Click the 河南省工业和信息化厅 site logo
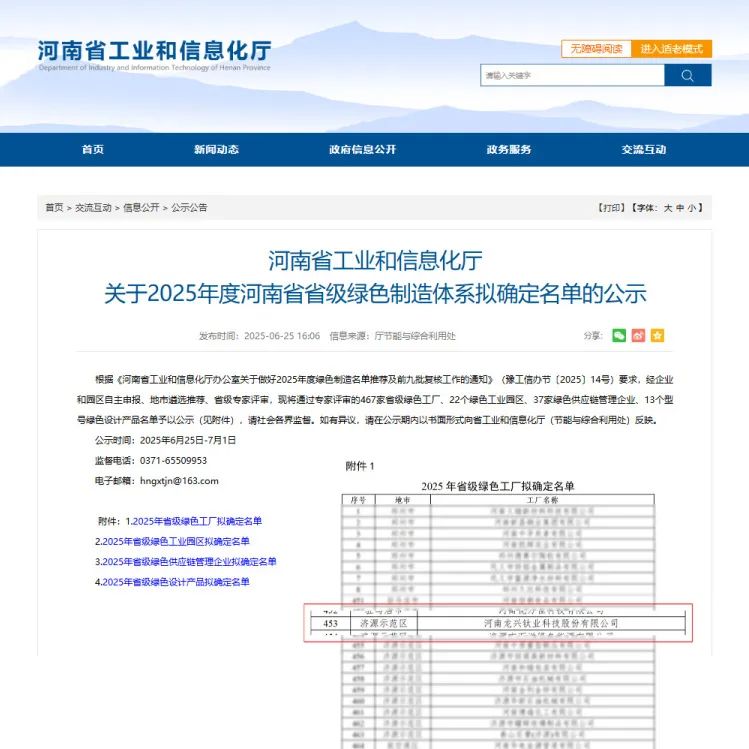Viewport: 749px width, 749px height. pos(154,55)
